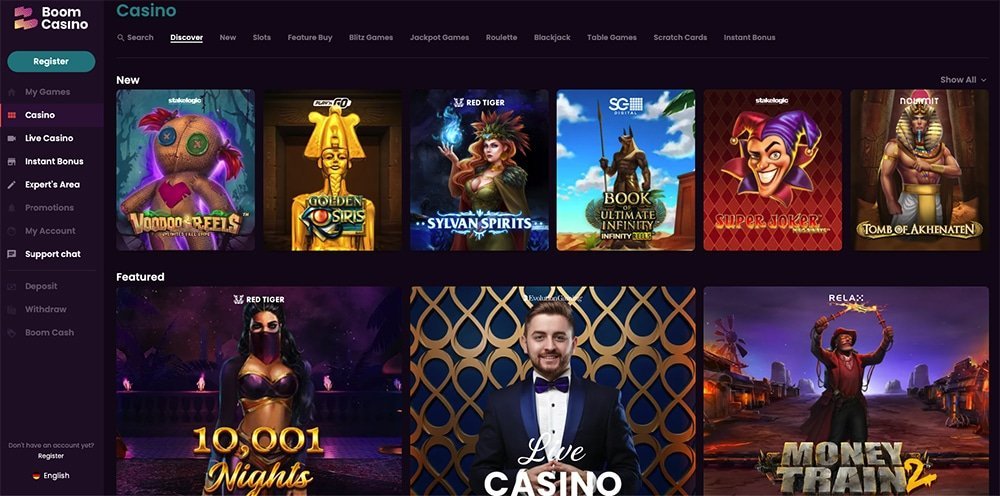This screenshot has height=496, width=1000.
Task: Open the Jackpot Games tab
Action: (439, 38)
